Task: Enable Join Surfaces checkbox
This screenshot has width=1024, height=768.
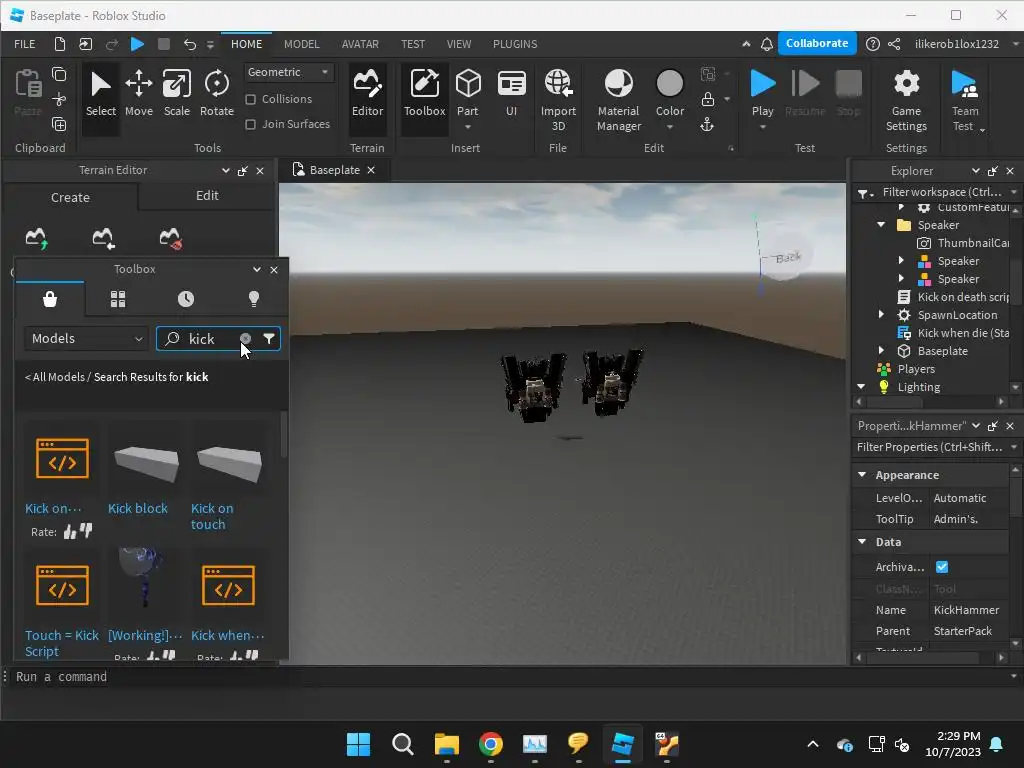Action: 250,124
